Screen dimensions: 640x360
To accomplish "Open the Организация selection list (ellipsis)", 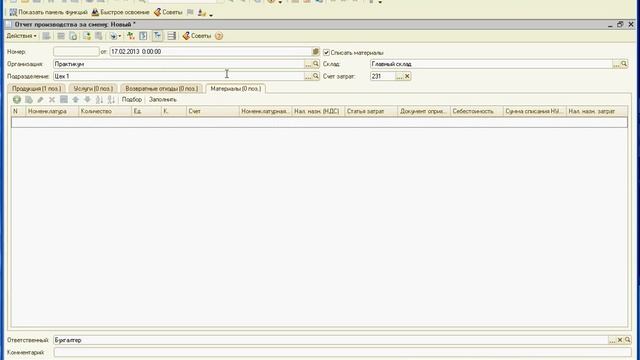I will [x=308, y=64].
